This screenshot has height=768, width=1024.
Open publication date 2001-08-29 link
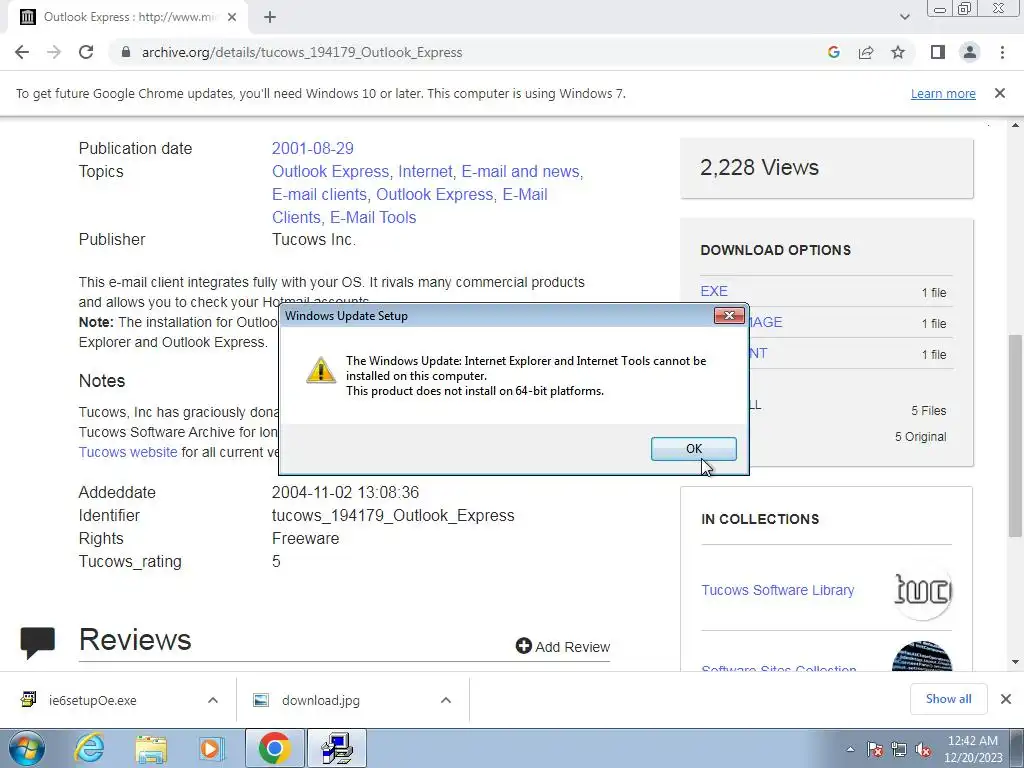click(x=313, y=148)
